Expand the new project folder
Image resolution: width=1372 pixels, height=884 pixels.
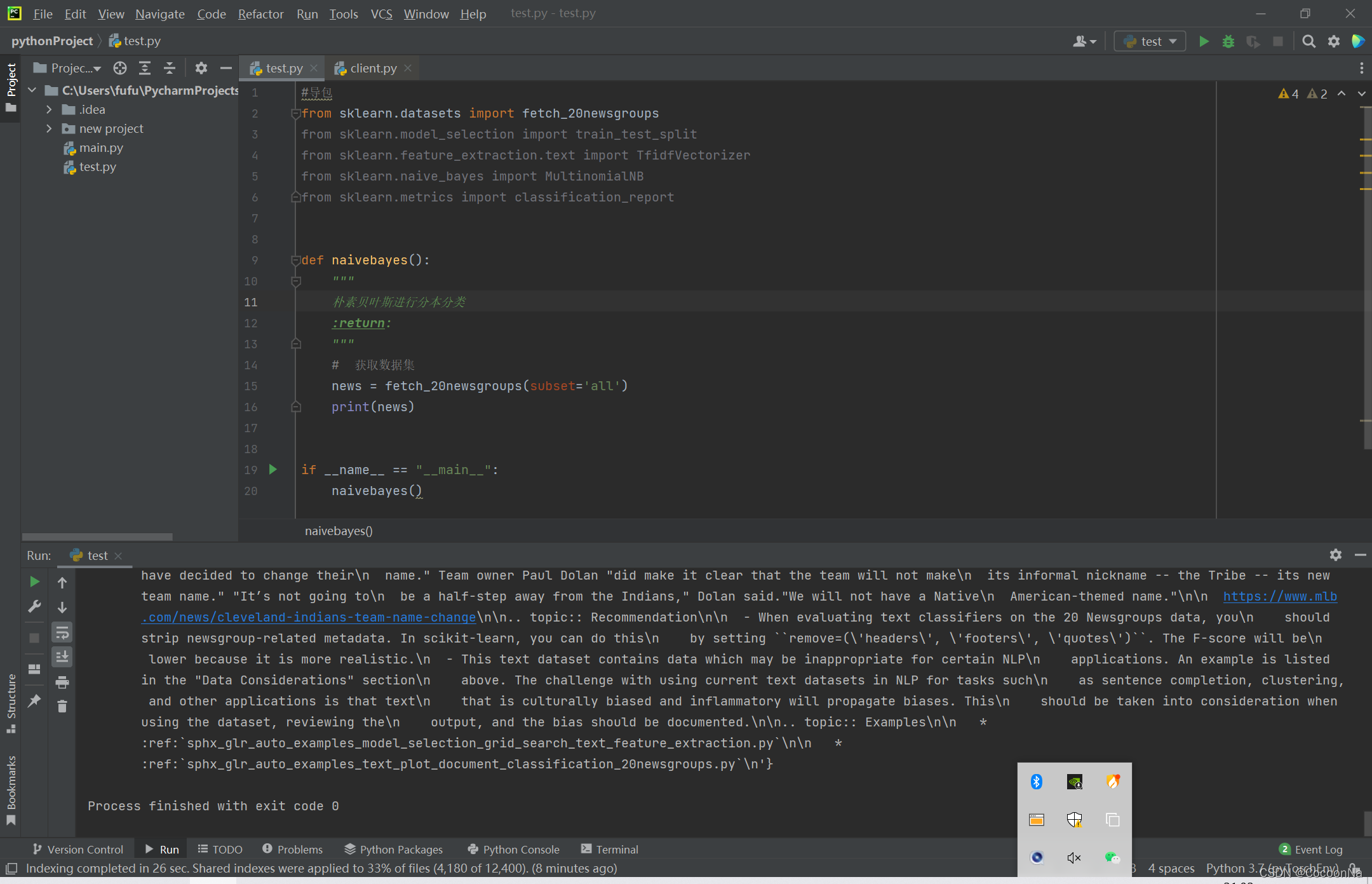[49, 129]
